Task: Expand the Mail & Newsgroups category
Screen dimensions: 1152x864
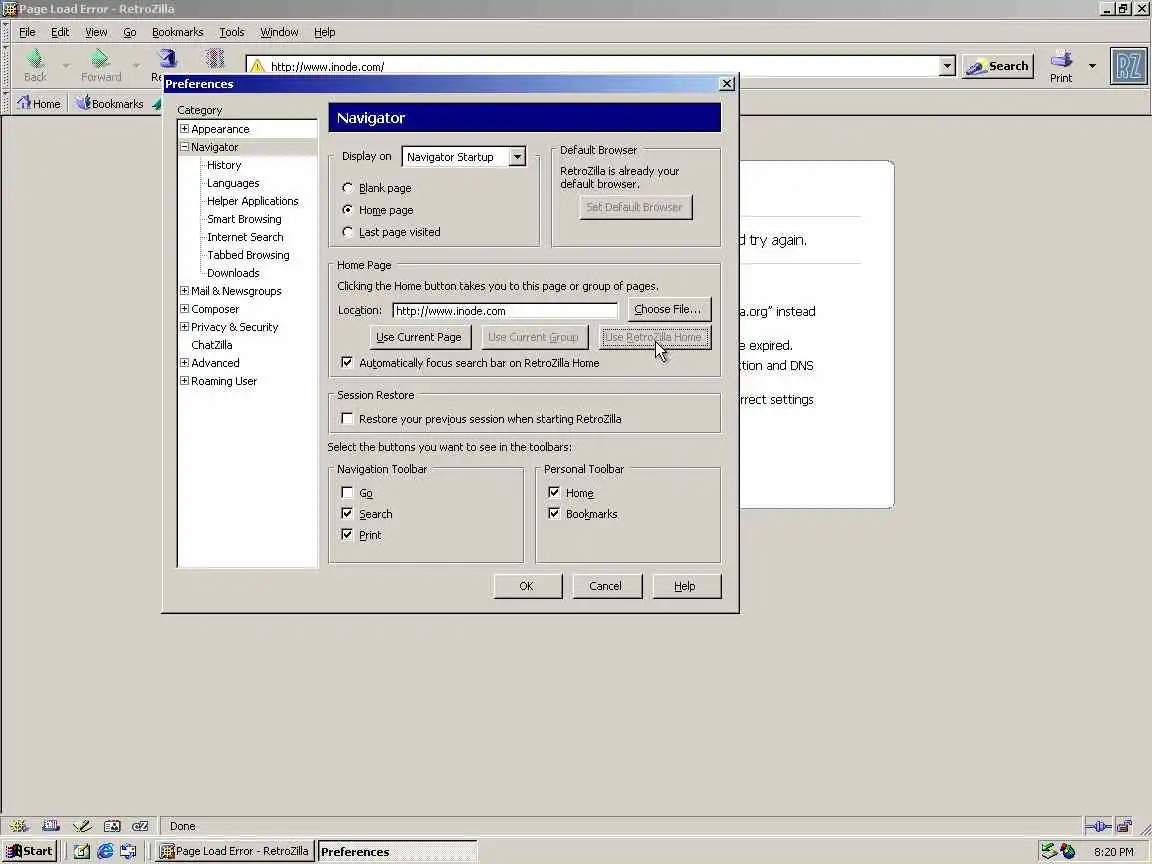Action: coord(184,291)
